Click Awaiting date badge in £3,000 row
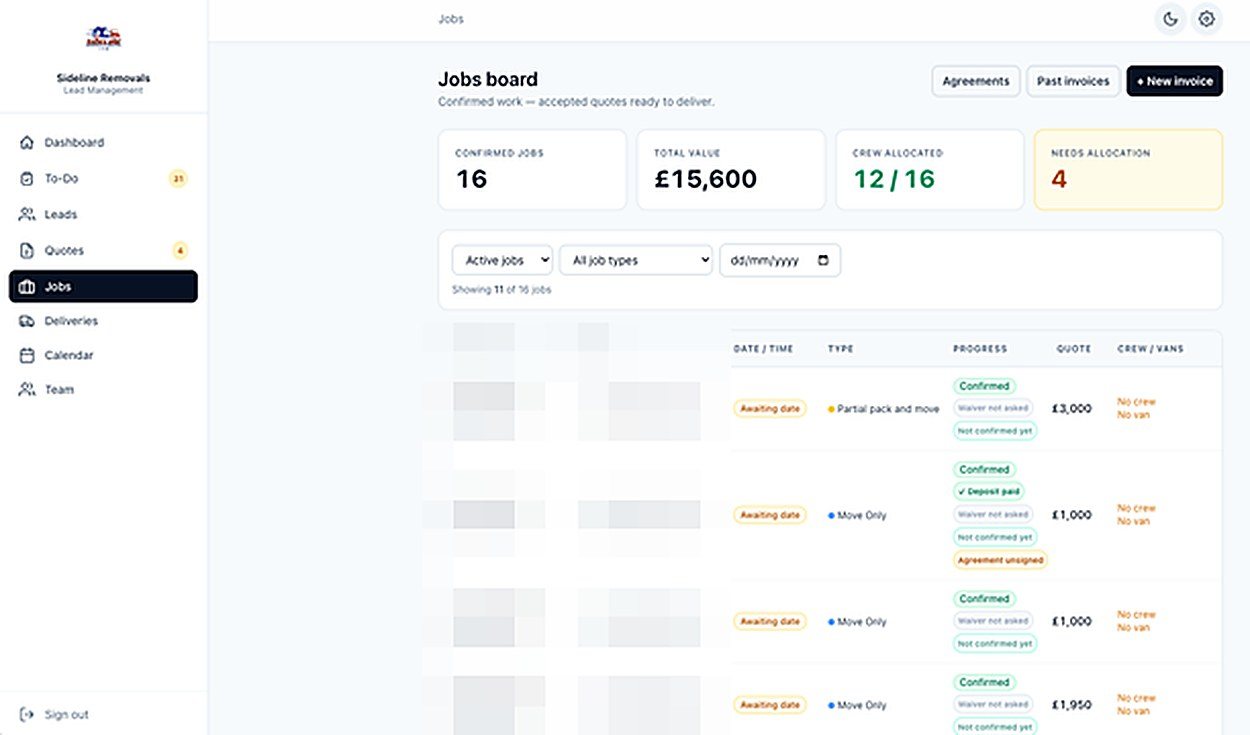This screenshot has height=735, width=1250. [770, 409]
